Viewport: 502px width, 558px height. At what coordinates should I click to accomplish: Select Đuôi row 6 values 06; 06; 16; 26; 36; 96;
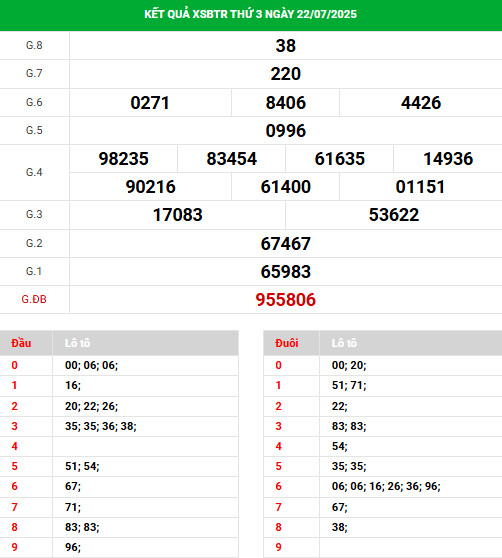pos(386,486)
